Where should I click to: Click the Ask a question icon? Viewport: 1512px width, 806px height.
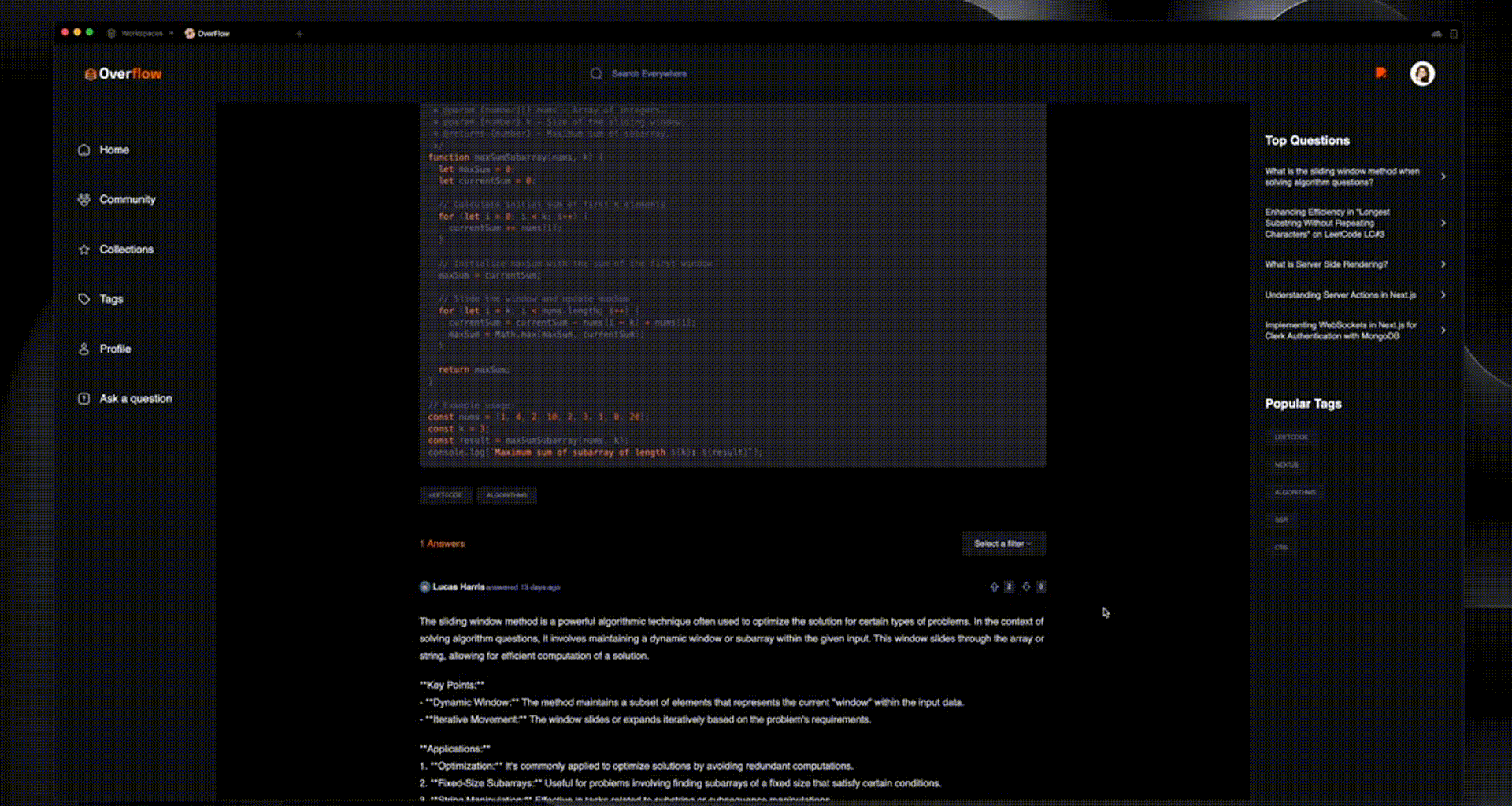coord(84,398)
